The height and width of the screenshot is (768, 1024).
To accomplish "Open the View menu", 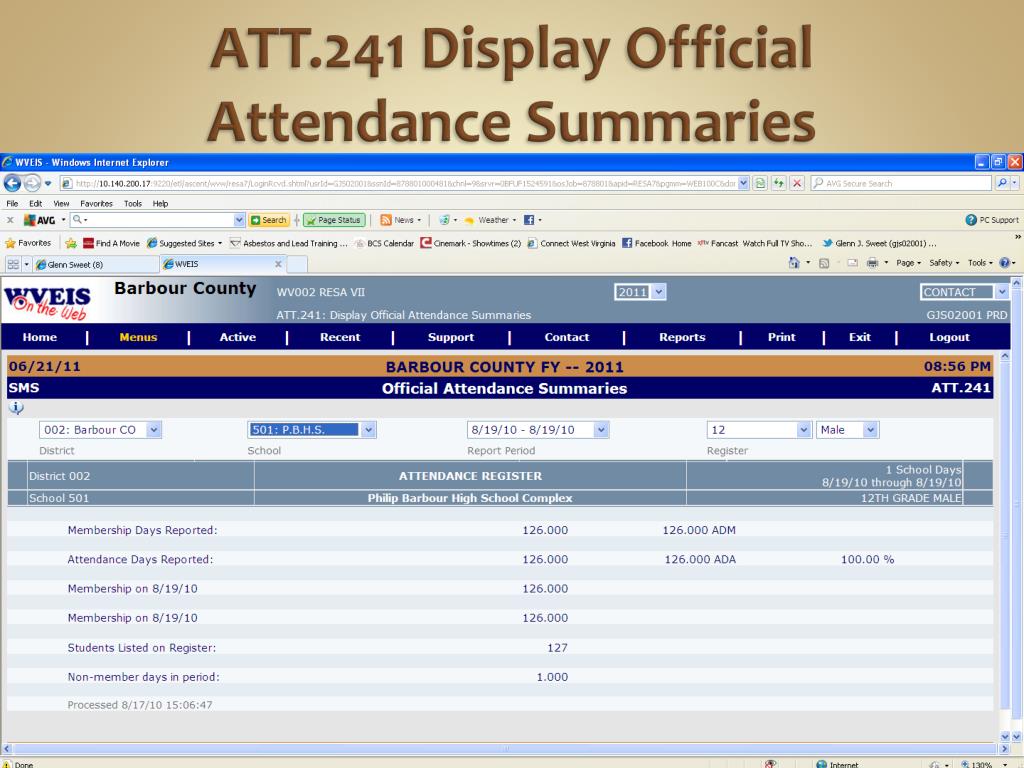I will 61,204.
